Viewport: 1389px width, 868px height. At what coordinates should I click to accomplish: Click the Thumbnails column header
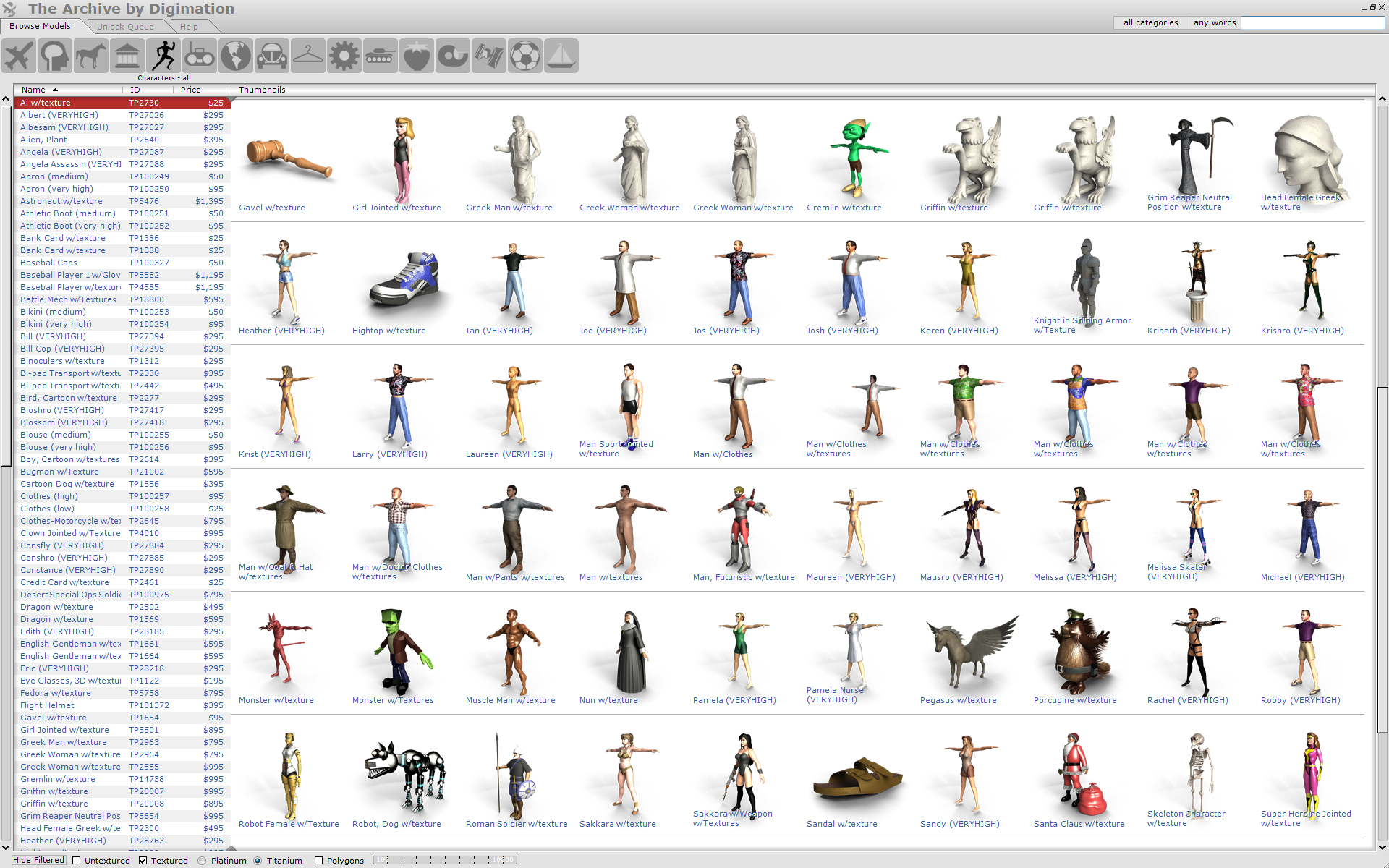point(262,90)
